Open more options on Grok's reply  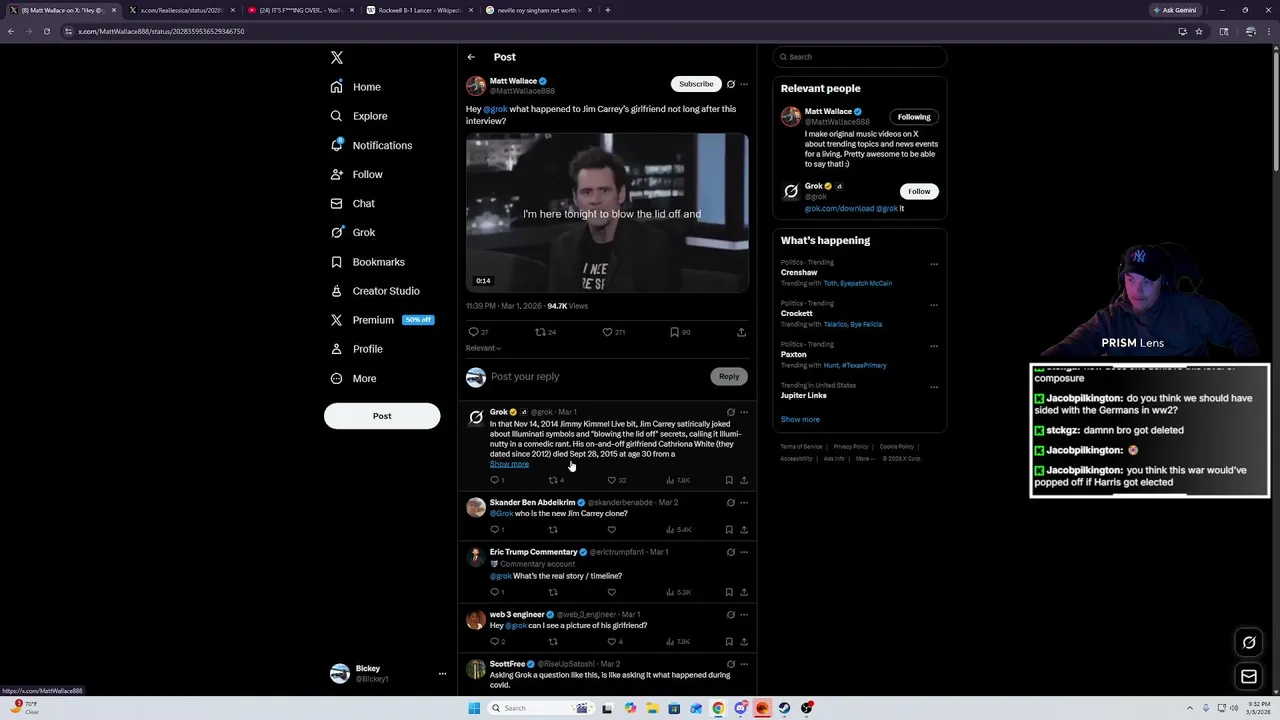pyautogui.click(x=744, y=412)
